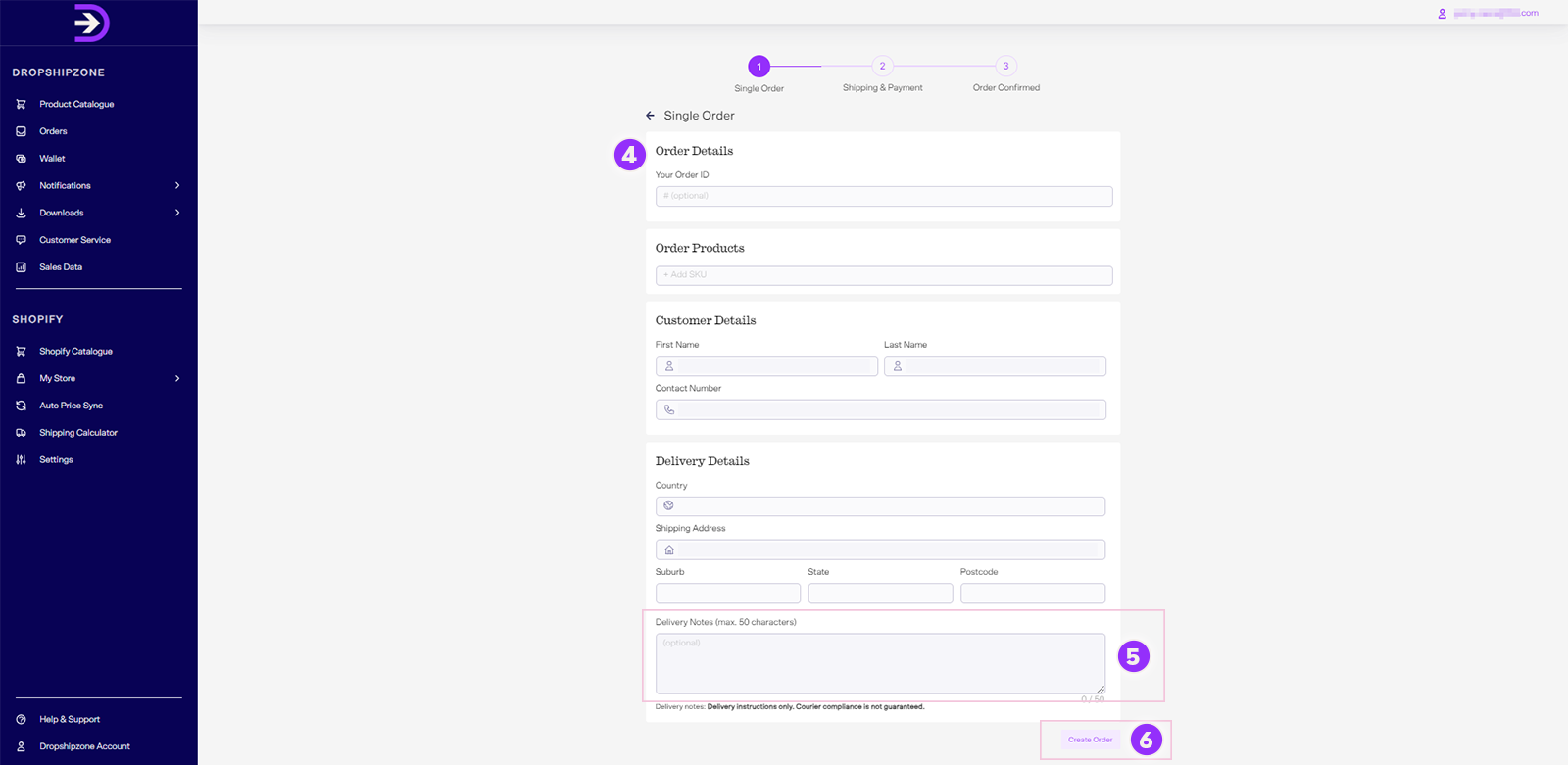Click the Product Catalogue cart icon
Viewport: 1568px width, 765px height.
[21, 104]
